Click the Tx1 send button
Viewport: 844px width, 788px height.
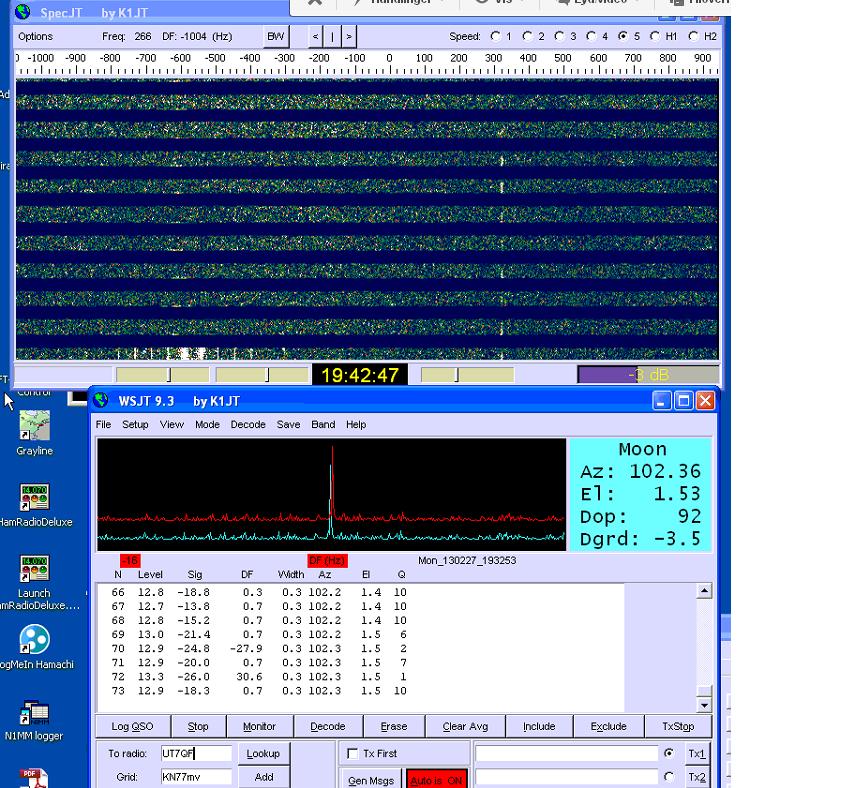point(697,754)
